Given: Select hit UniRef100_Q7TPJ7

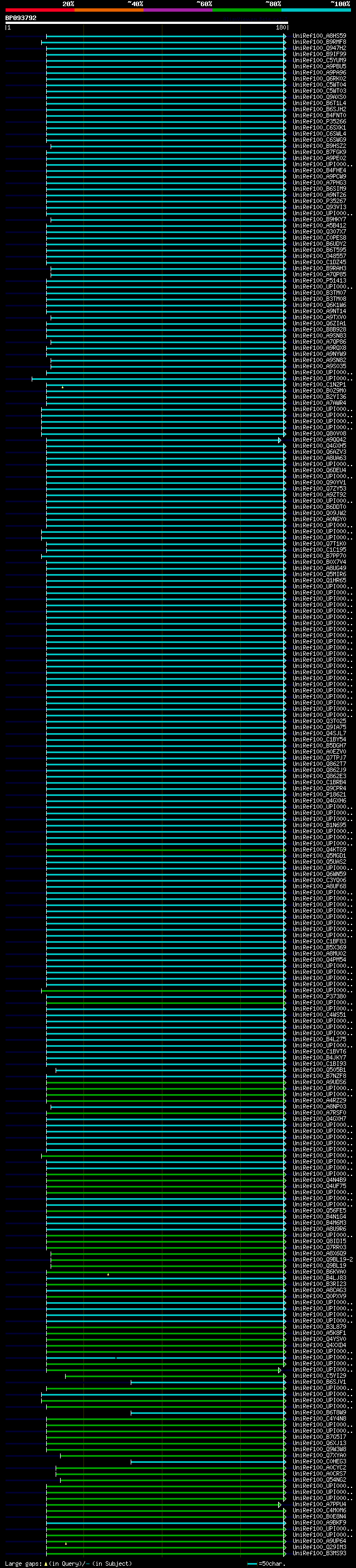Looking at the screenshot, I should click(319, 758).
